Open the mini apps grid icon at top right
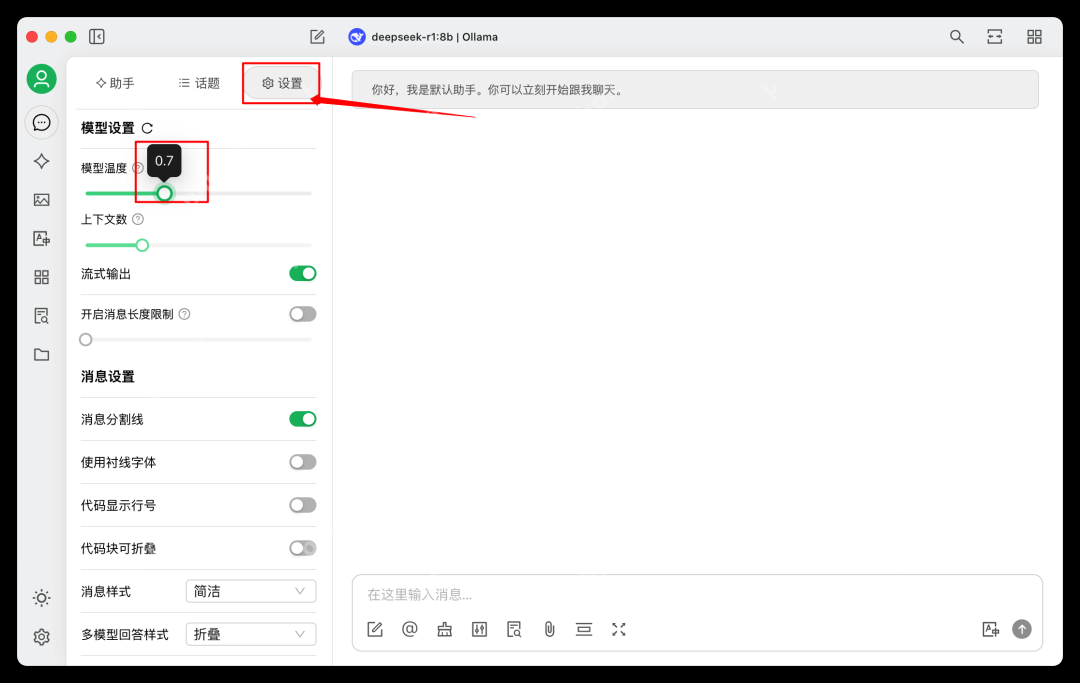The height and width of the screenshot is (683, 1080). click(1034, 36)
